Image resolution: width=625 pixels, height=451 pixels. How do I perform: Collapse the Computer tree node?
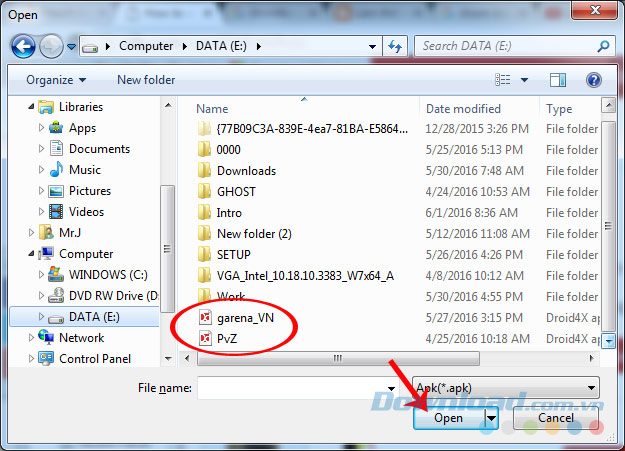pos(31,254)
